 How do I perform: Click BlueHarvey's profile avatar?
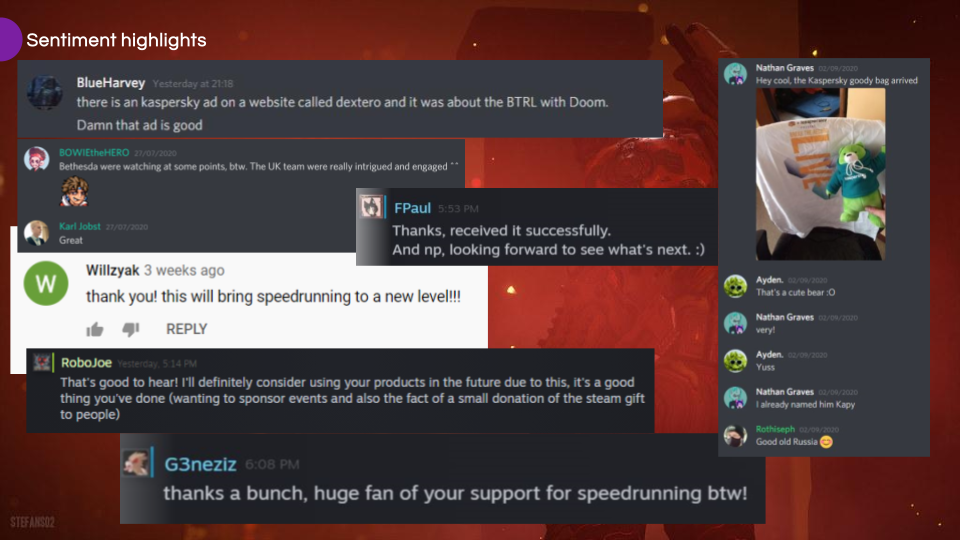[x=45, y=92]
